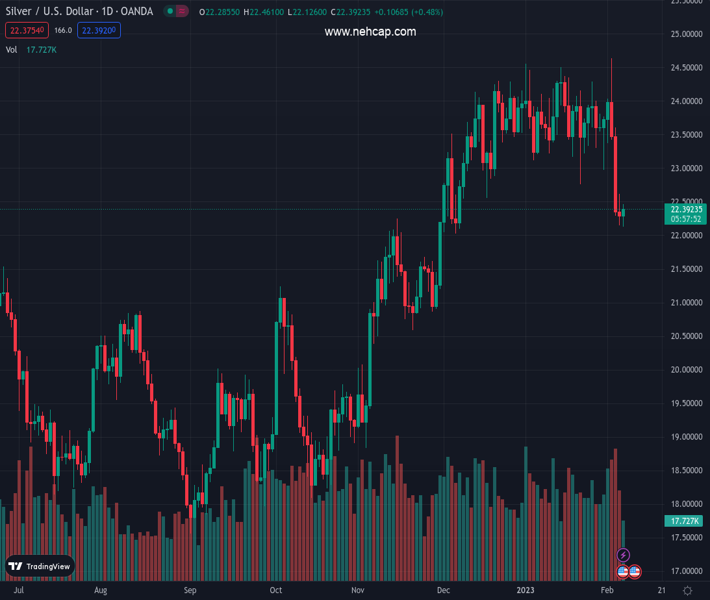710x600 pixels.
Task: Click the TradingView logo badge
Action: pos(39,566)
